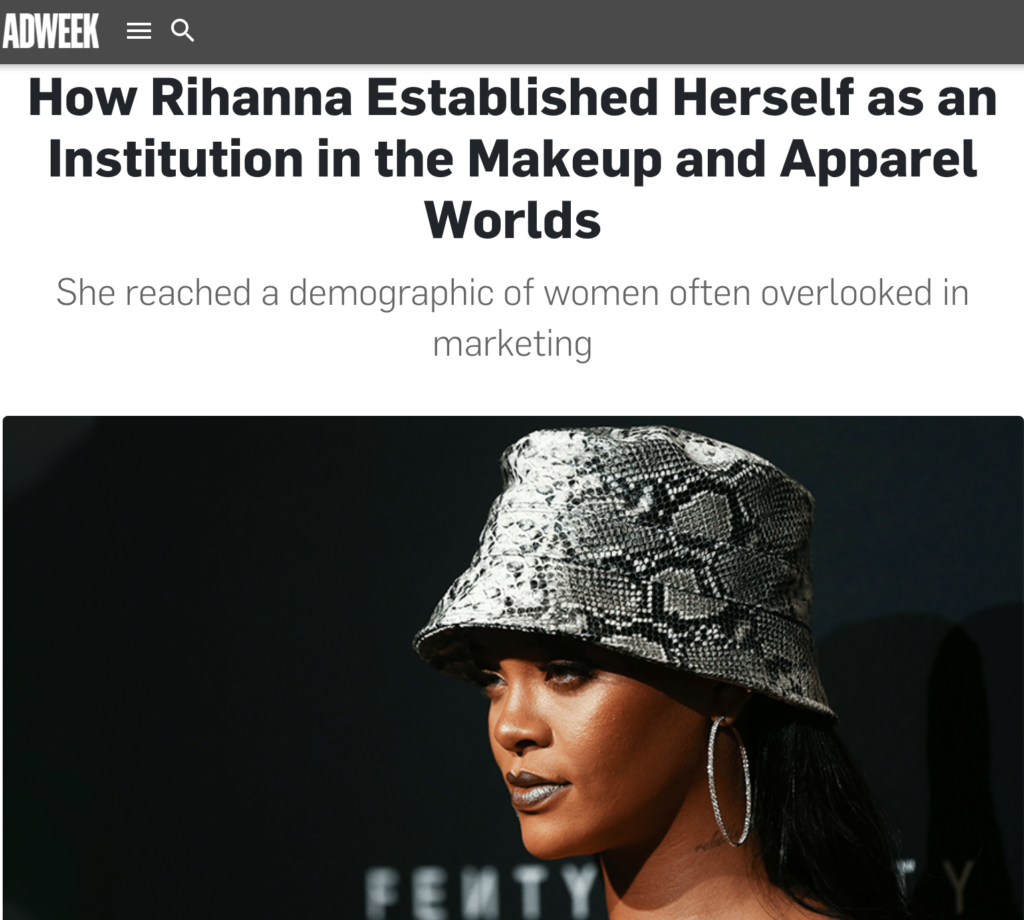Go to homepage via ADWEEK logo
Screen dimensions: 1024x920
50,32
